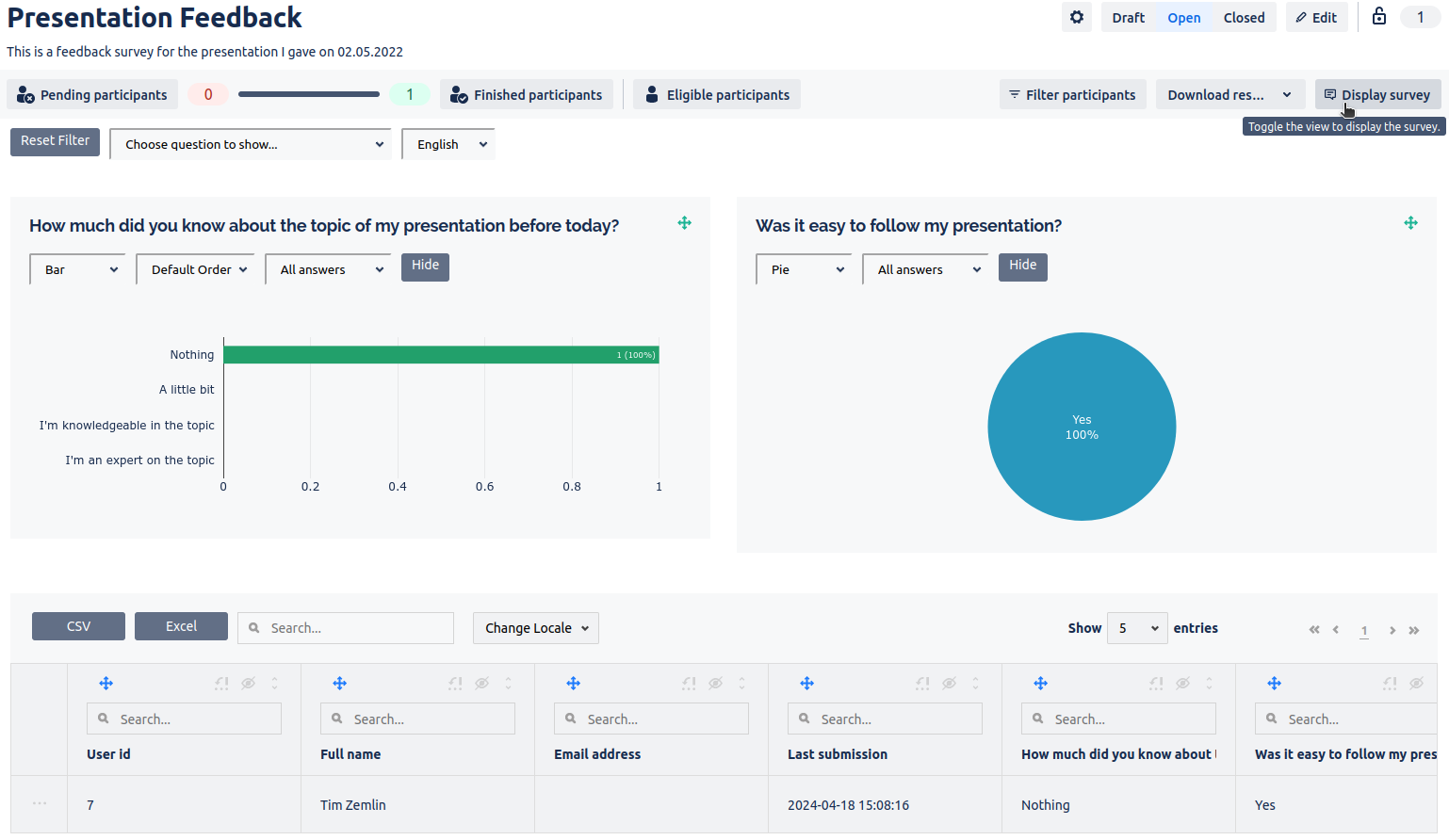Hide the Last submission column via eye icon
The width and height of the screenshot is (1449, 840).
pyautogui.click(x=949, y=684)
